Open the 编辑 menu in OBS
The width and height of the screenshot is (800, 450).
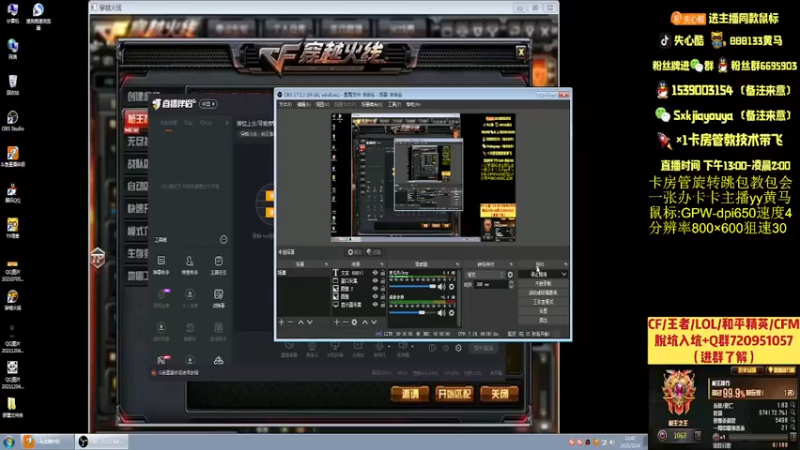pyautogui.click(x=303, y=105)
